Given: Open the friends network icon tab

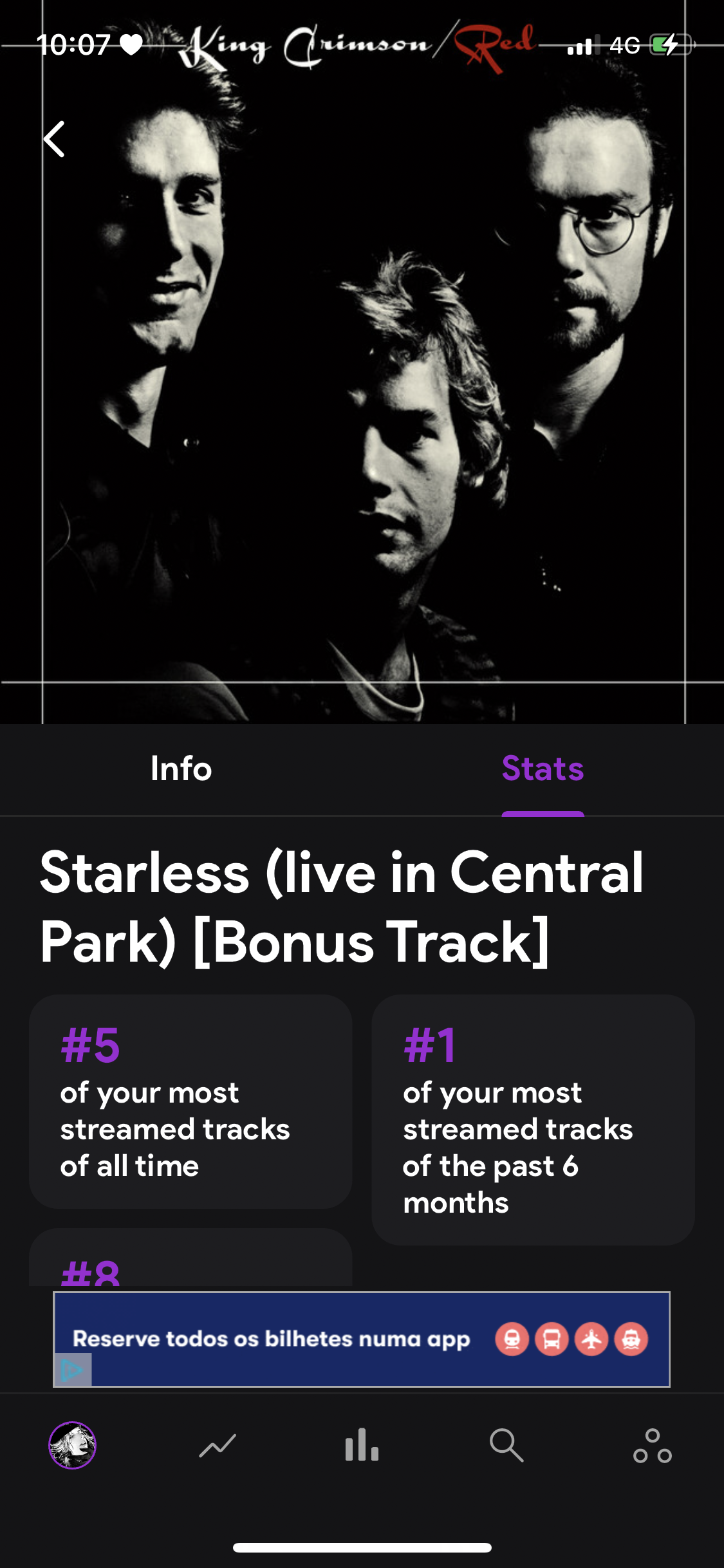Looking at the screenshot, I should point(652,1446).
